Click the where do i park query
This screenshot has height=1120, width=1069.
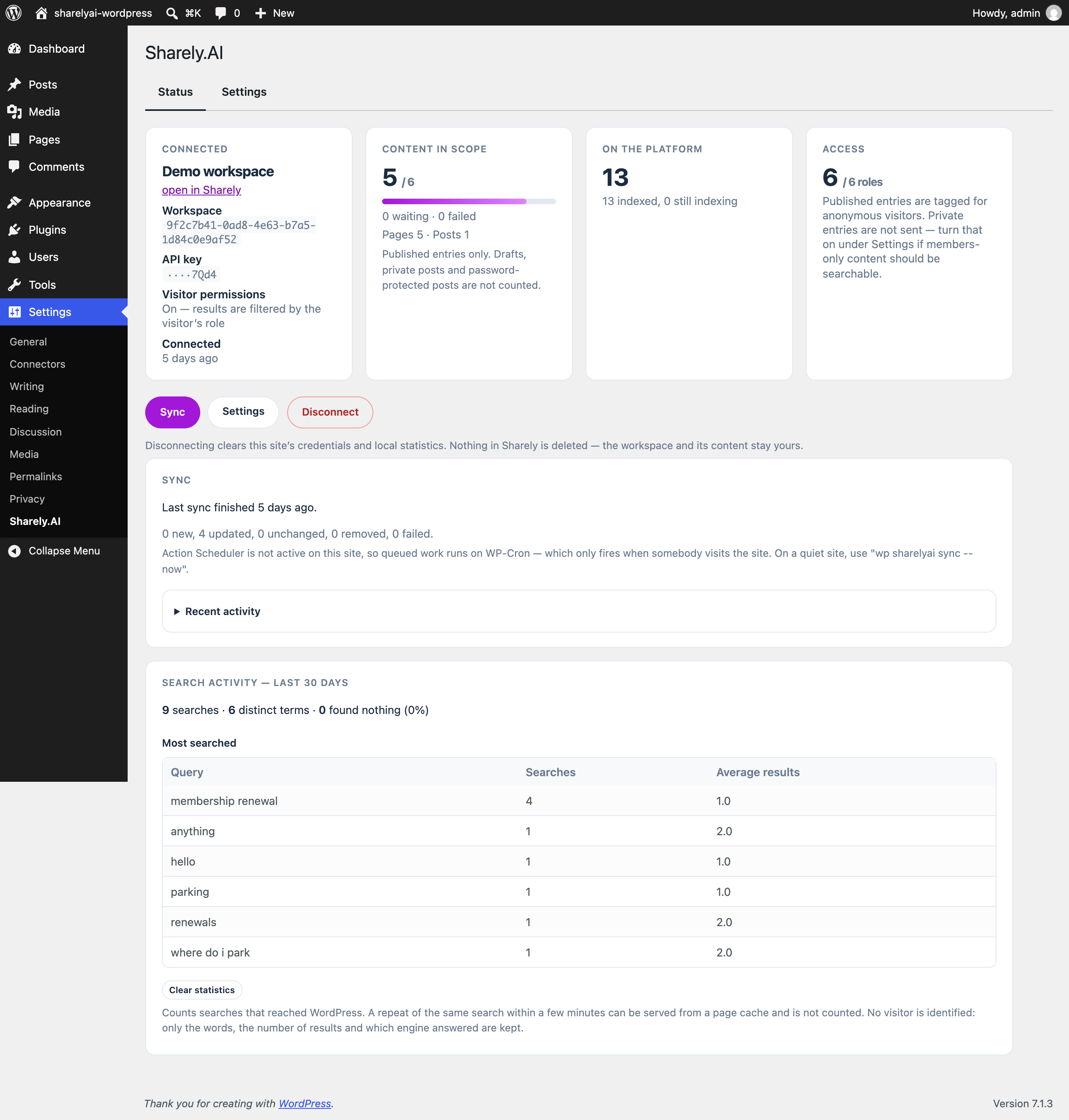click(210, 952)
